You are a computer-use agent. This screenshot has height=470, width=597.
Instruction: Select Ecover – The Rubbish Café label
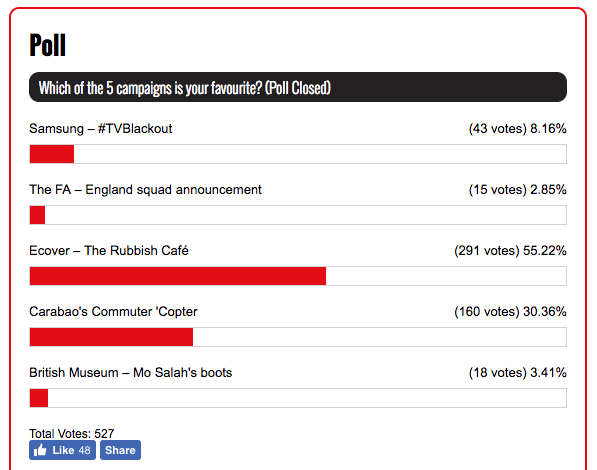109,251
